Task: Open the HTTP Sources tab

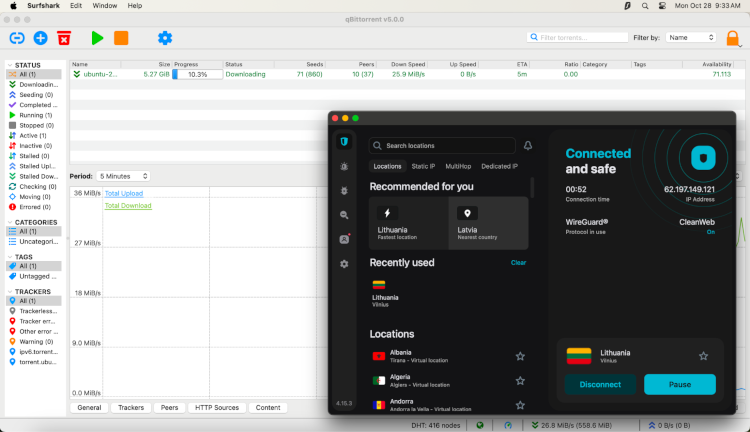Action: pyautogui.click(x=217, y=408)
